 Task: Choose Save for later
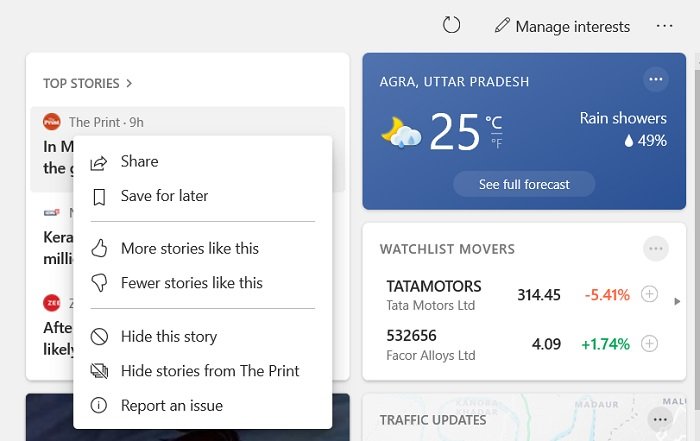coord(164,196)
